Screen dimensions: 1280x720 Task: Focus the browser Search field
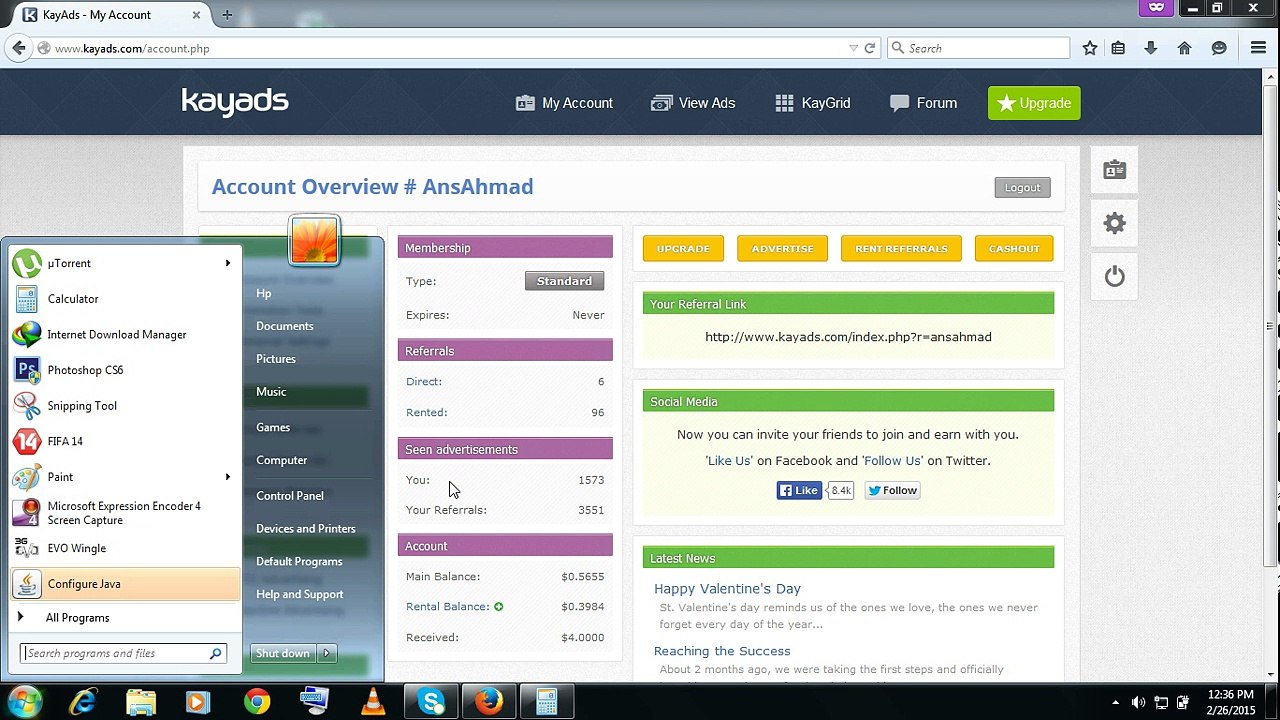click(978, 48)
